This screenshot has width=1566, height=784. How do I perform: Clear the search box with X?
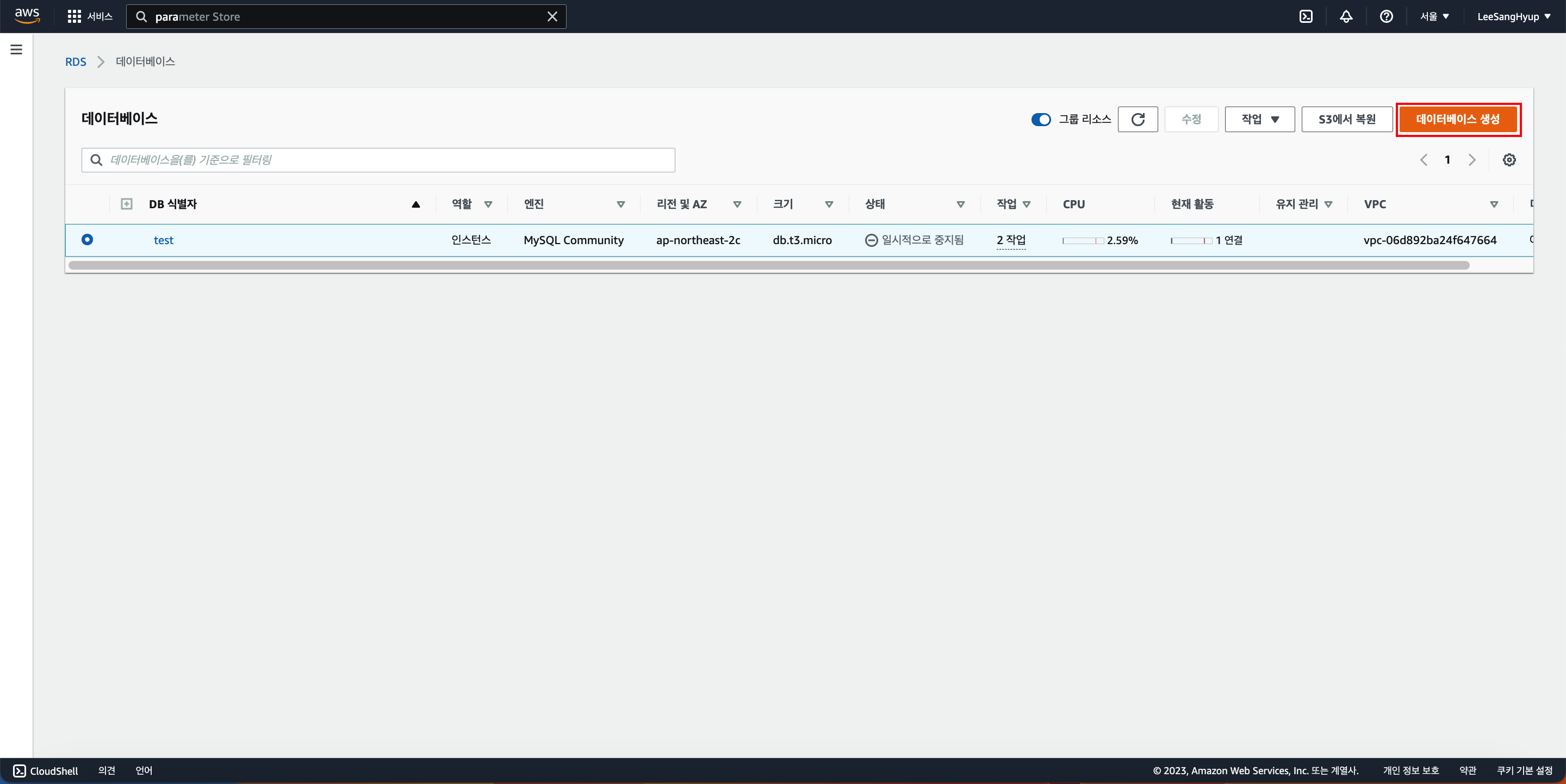552,16
